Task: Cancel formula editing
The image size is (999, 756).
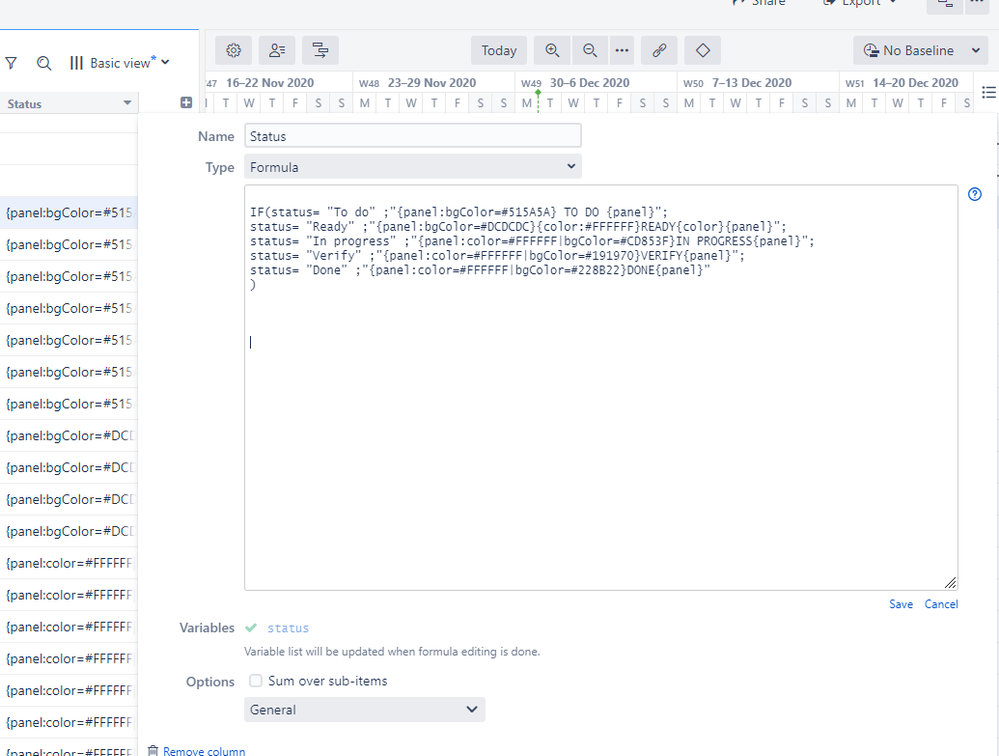Action: coord(941,604)
